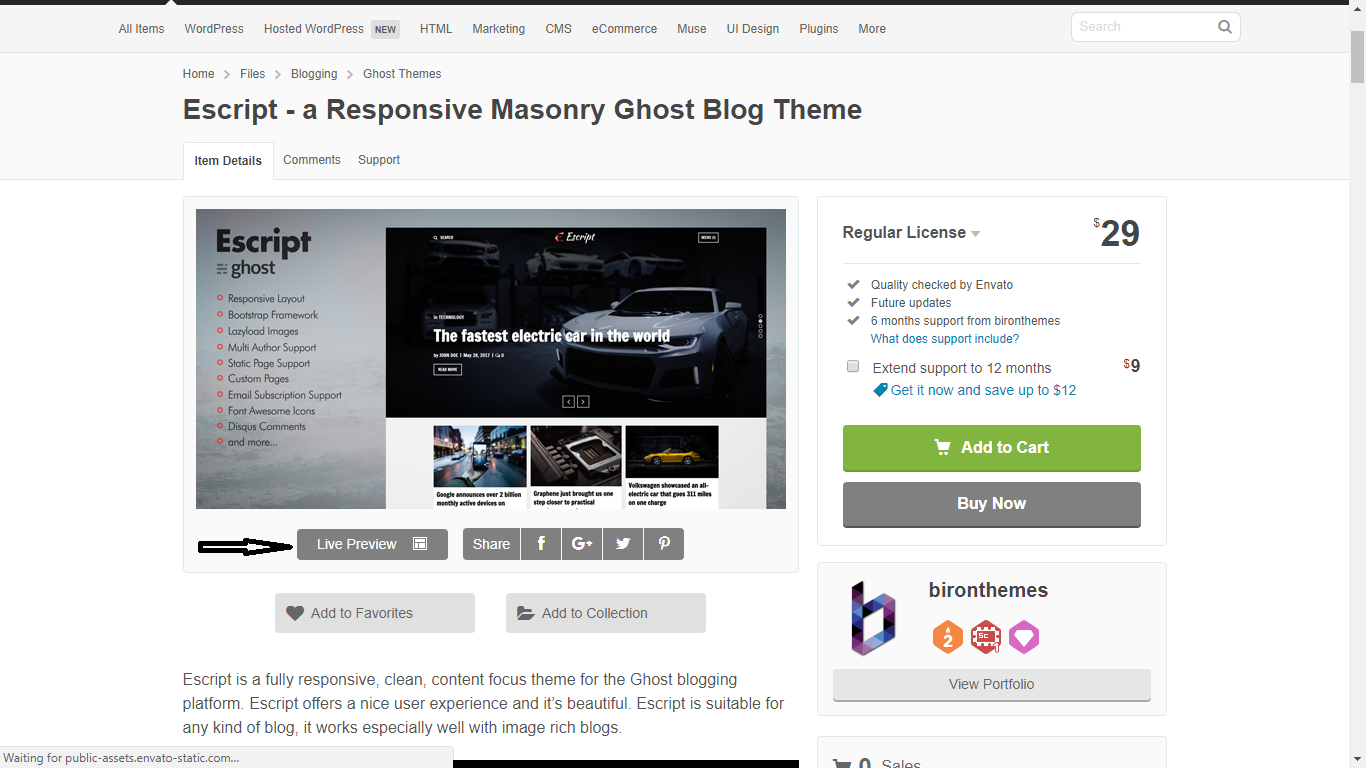Image resolution: width=1366 pixels, height=768 pixels.
Task: Click the pink diamond badge
Action: (1024, 637)
